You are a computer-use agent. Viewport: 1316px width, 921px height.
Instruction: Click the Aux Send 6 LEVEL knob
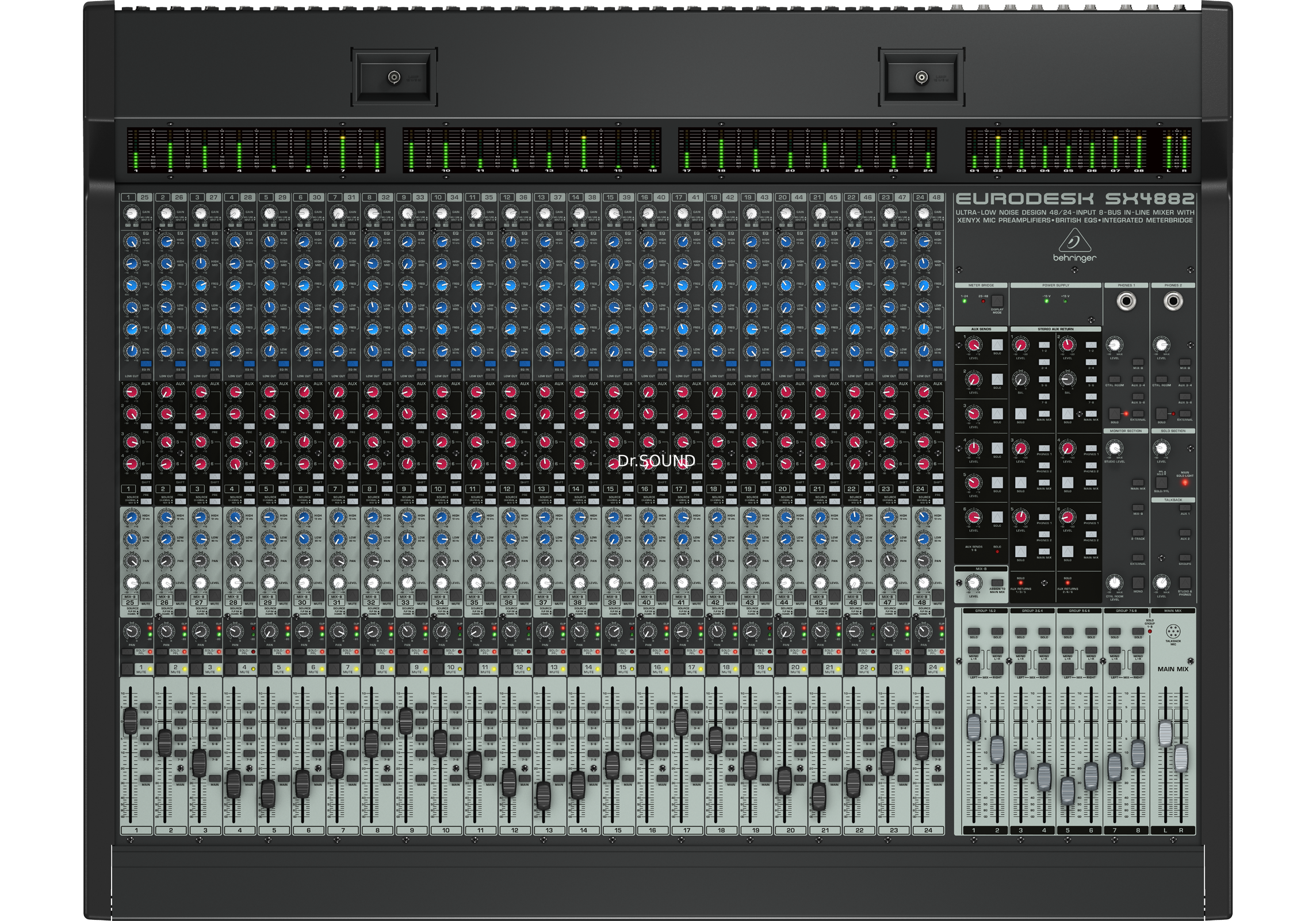pos(974,517)
